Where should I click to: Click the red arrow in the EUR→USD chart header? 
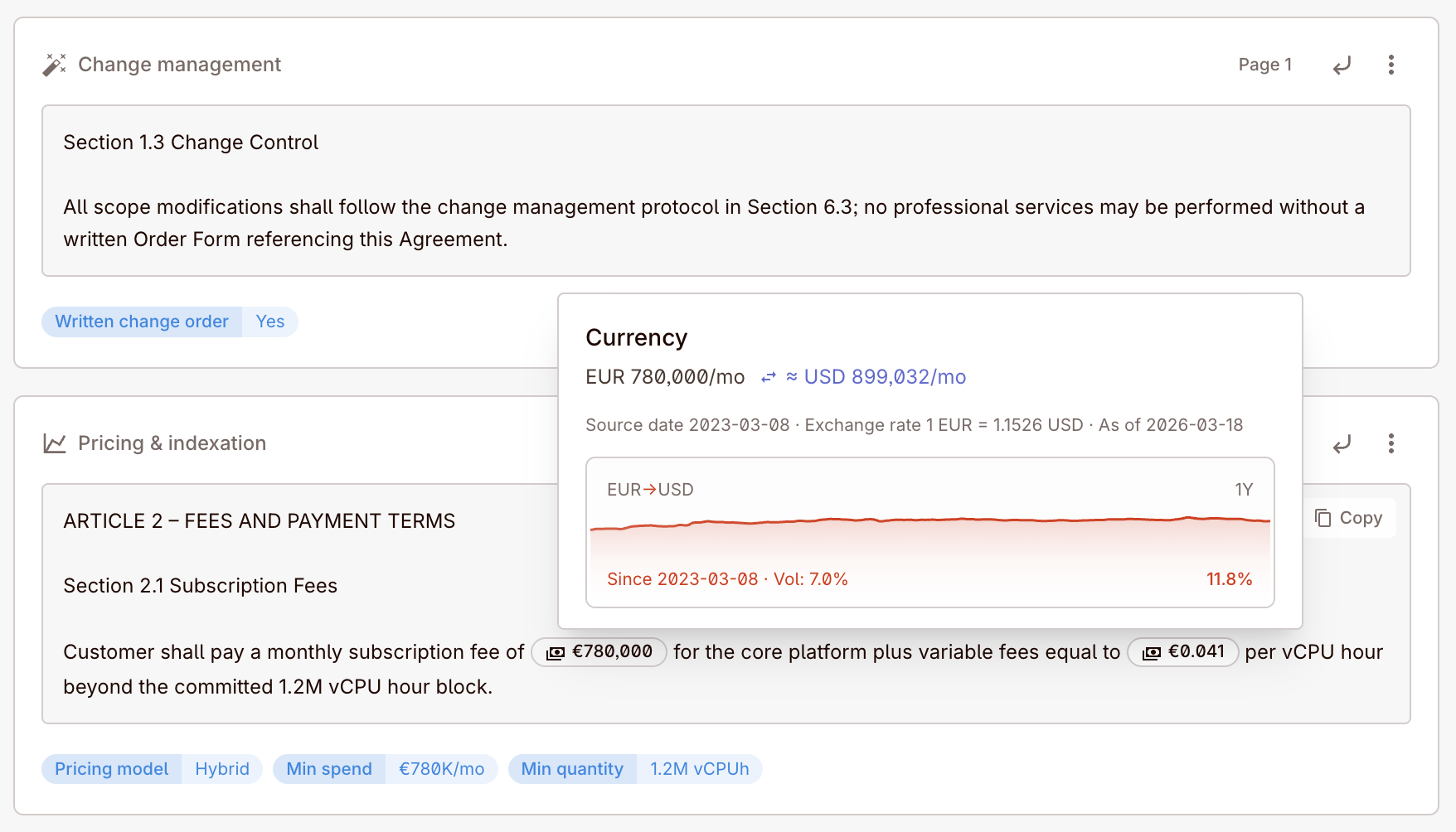point(652,489)
